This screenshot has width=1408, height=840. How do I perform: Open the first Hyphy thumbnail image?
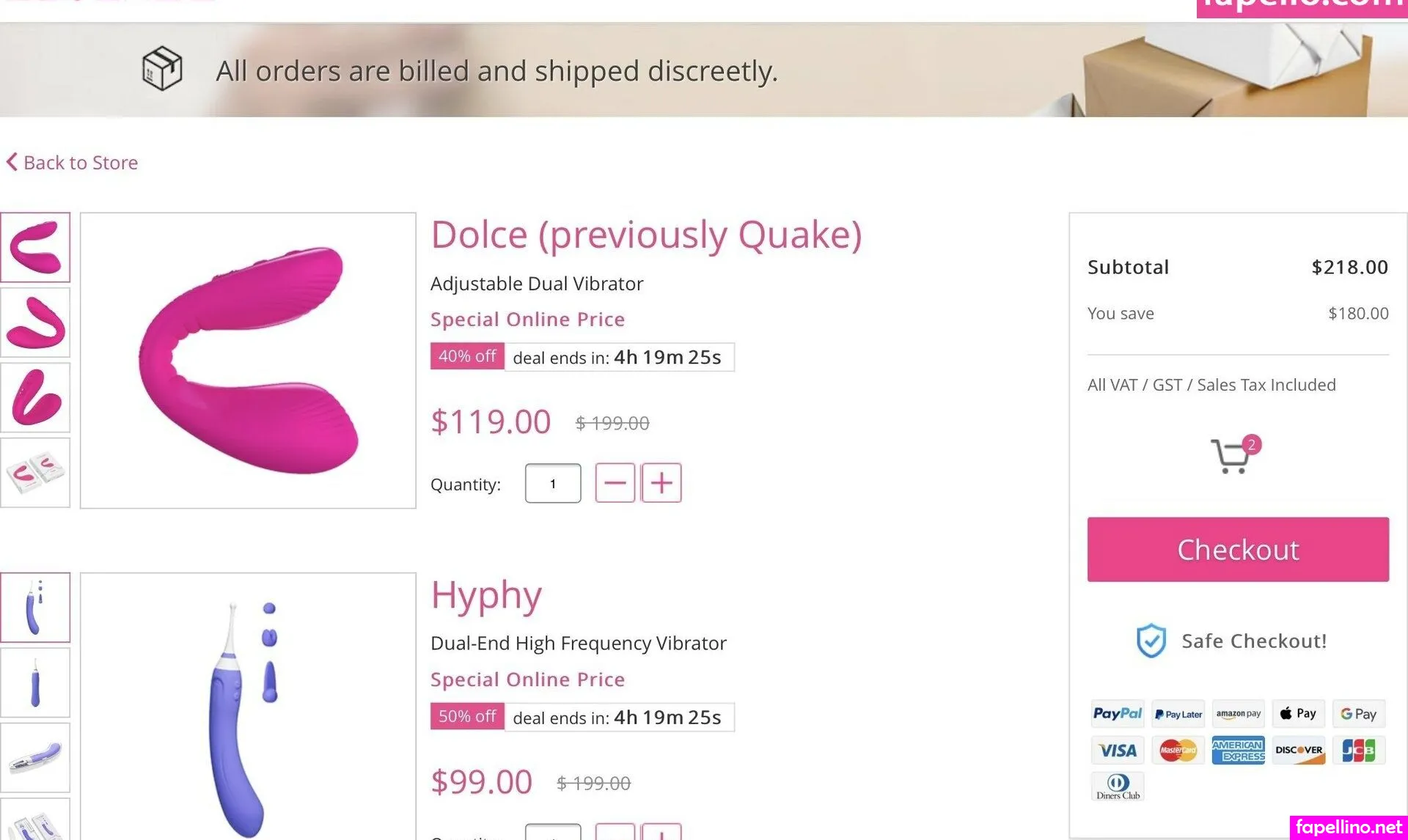pyautogui.click(x=35, y=607)
